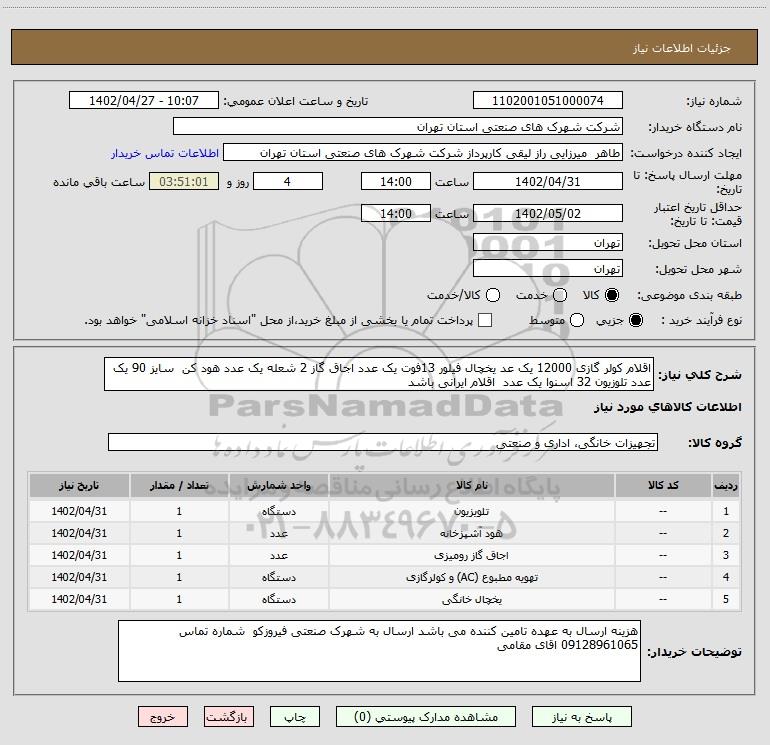Click row number 3 in the ردیف column

click(x=726, y=555)
